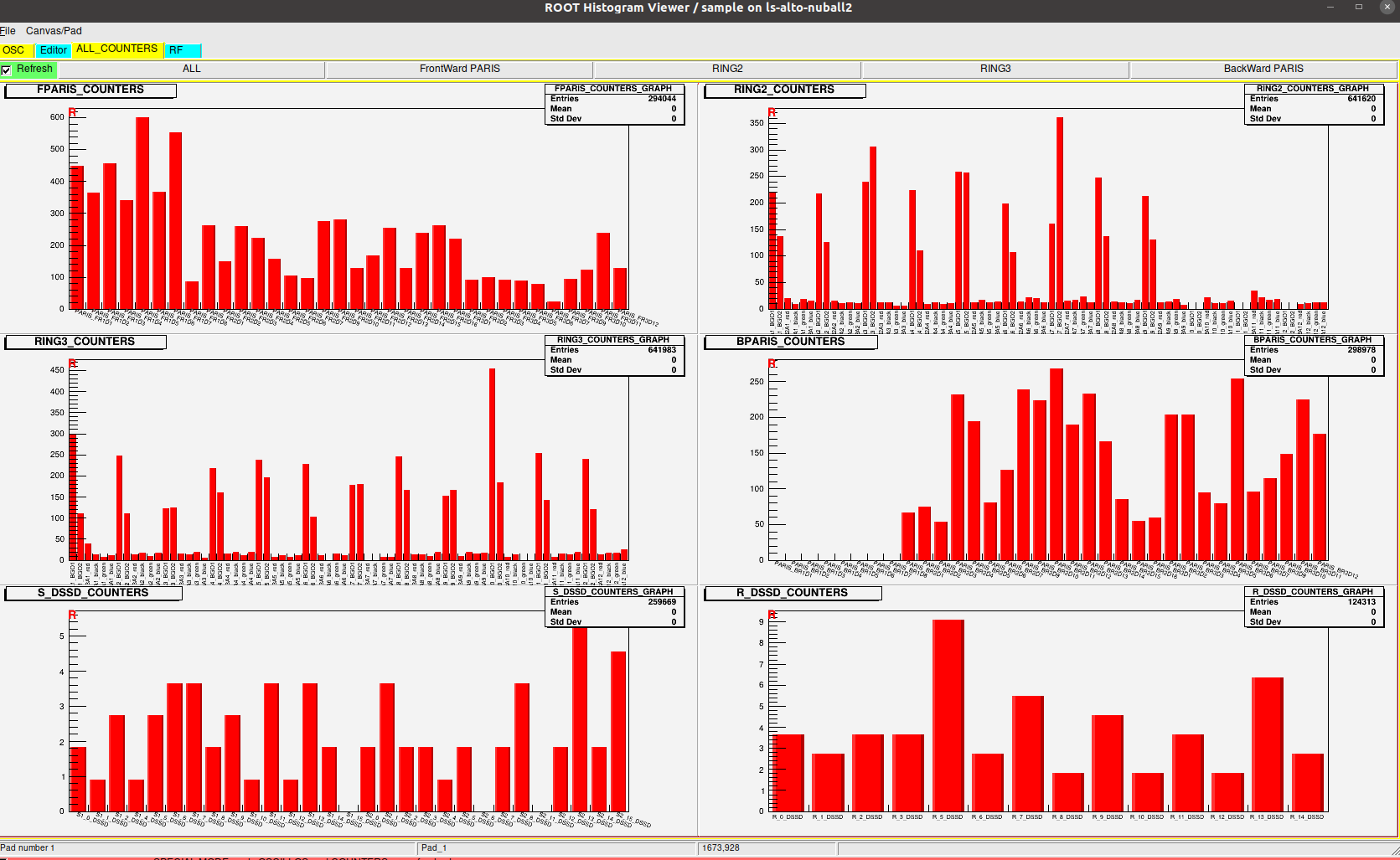Image resolution: width=1400 pixels, height=860 pixels.
Task: Click the red R marker in S_DSSD pad
Action: point(73,615)
